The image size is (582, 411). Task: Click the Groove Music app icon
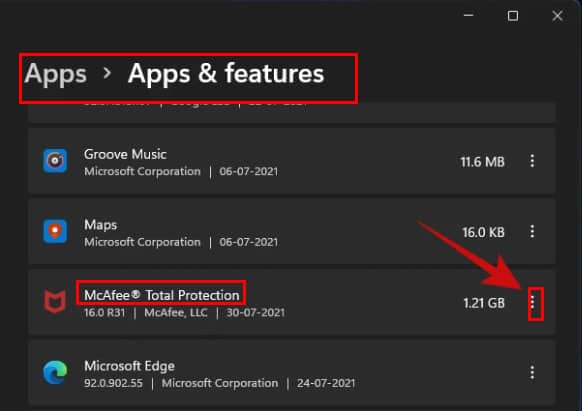pos(55,161)
